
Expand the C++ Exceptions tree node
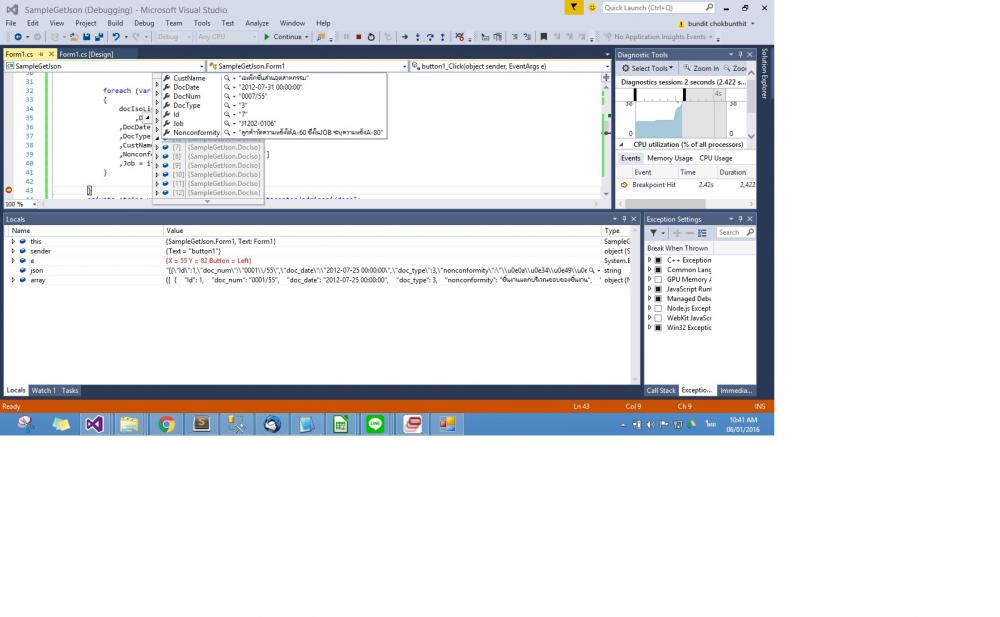(649, 260)
